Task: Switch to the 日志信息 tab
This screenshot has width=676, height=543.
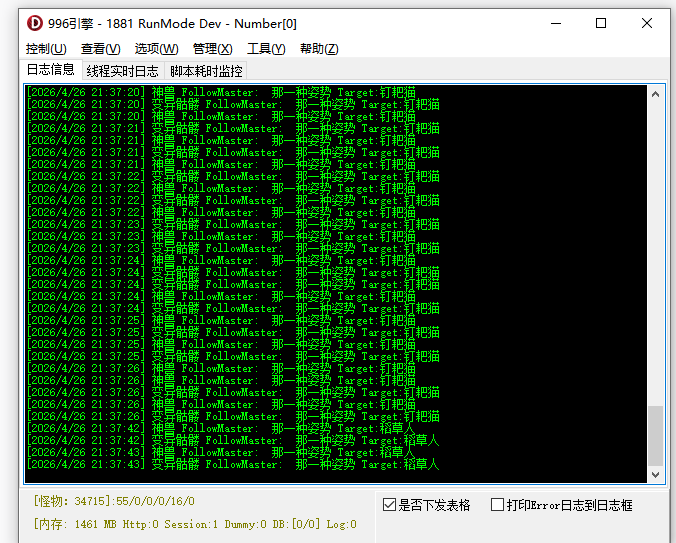Action: 50,70
